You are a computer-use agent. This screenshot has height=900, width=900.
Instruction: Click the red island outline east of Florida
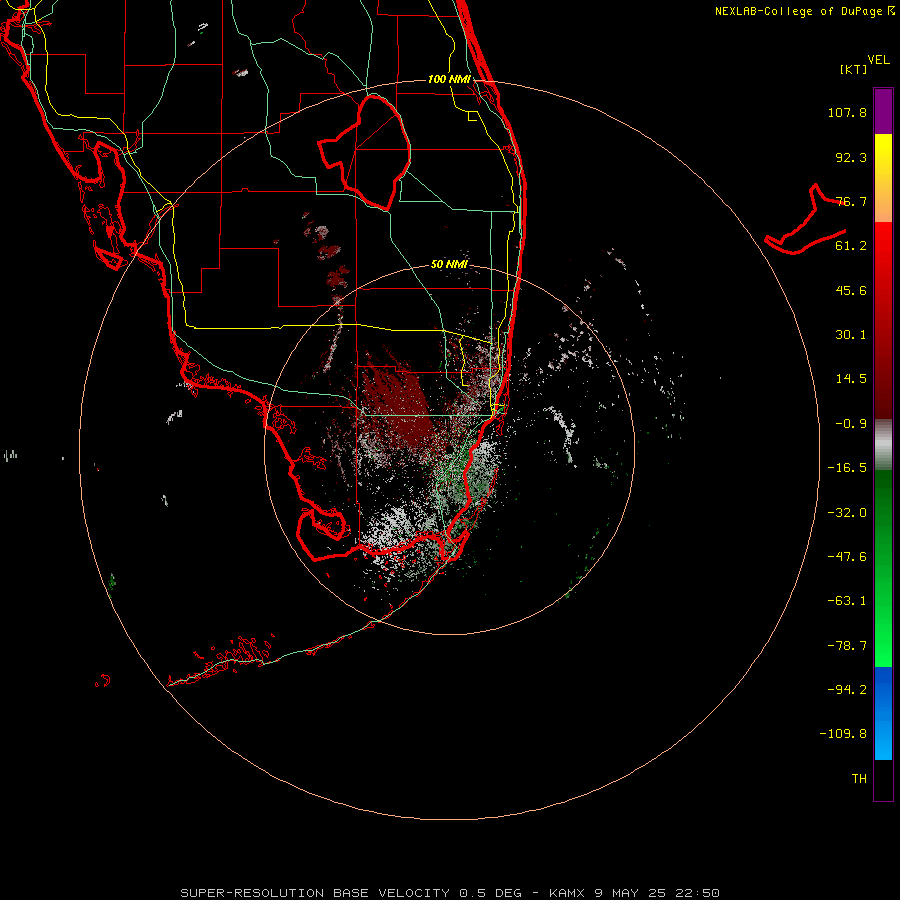tap(805, 219)
